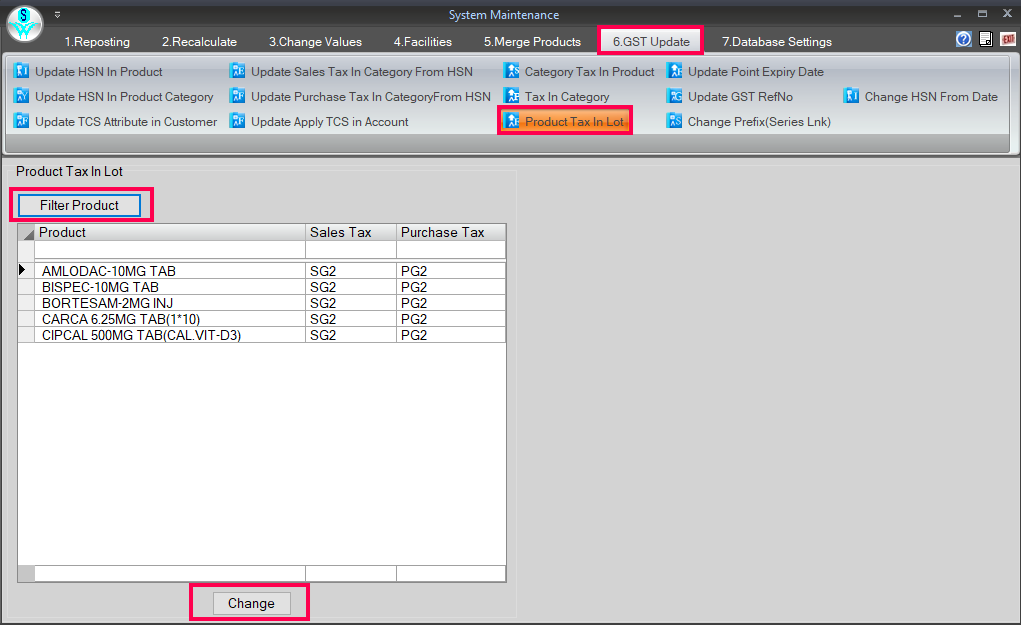Click the Update Purchase Tax In CategoryFrom HSN icon
Image resolution: width=1021 pixels, height=625 pixels.
click(x=238, y=96)
